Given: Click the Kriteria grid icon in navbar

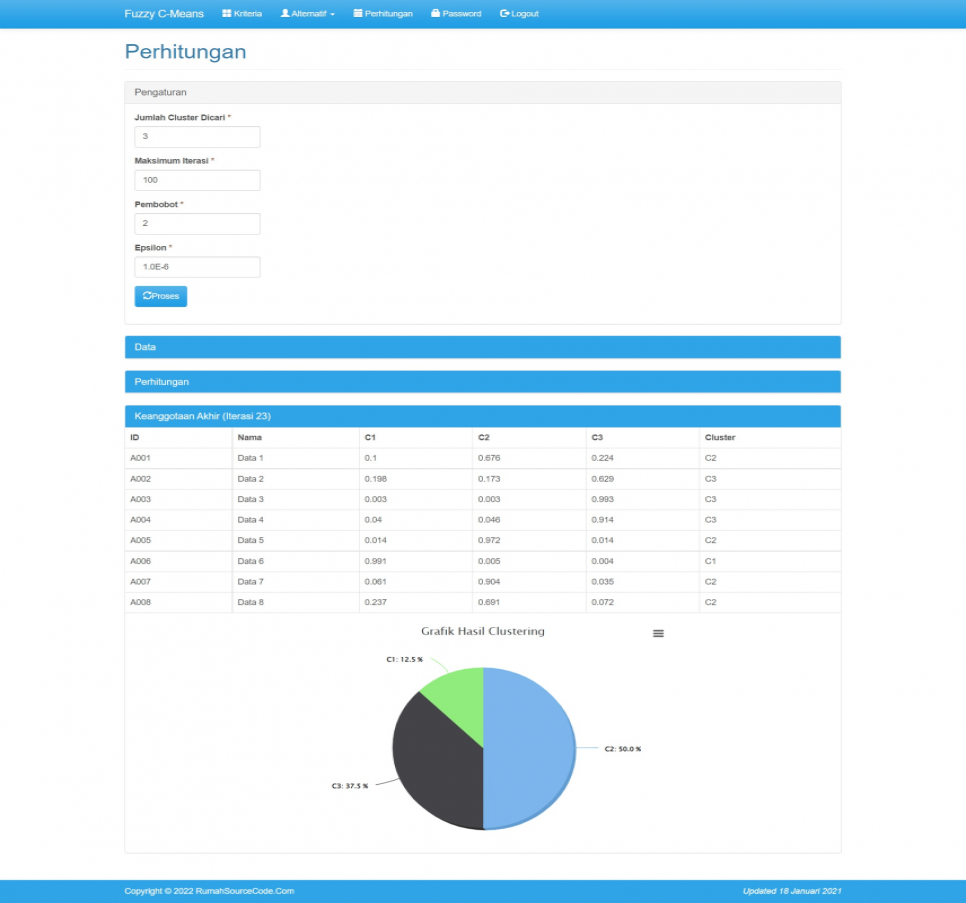Looking at the screenshot, I should 227,14.
